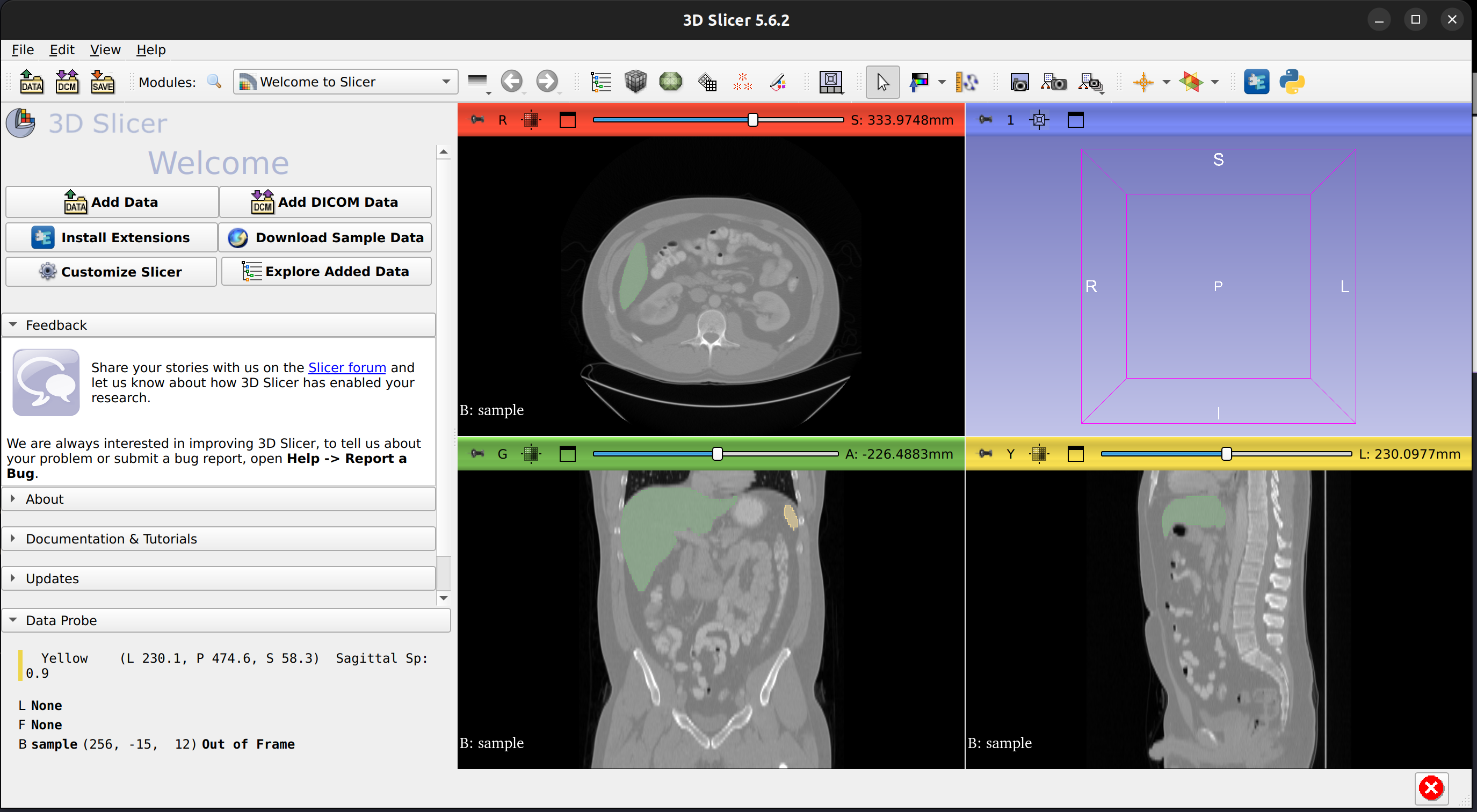Click the Load DICOM toolbar icon

pyautogui.click(x=67, y=82)
